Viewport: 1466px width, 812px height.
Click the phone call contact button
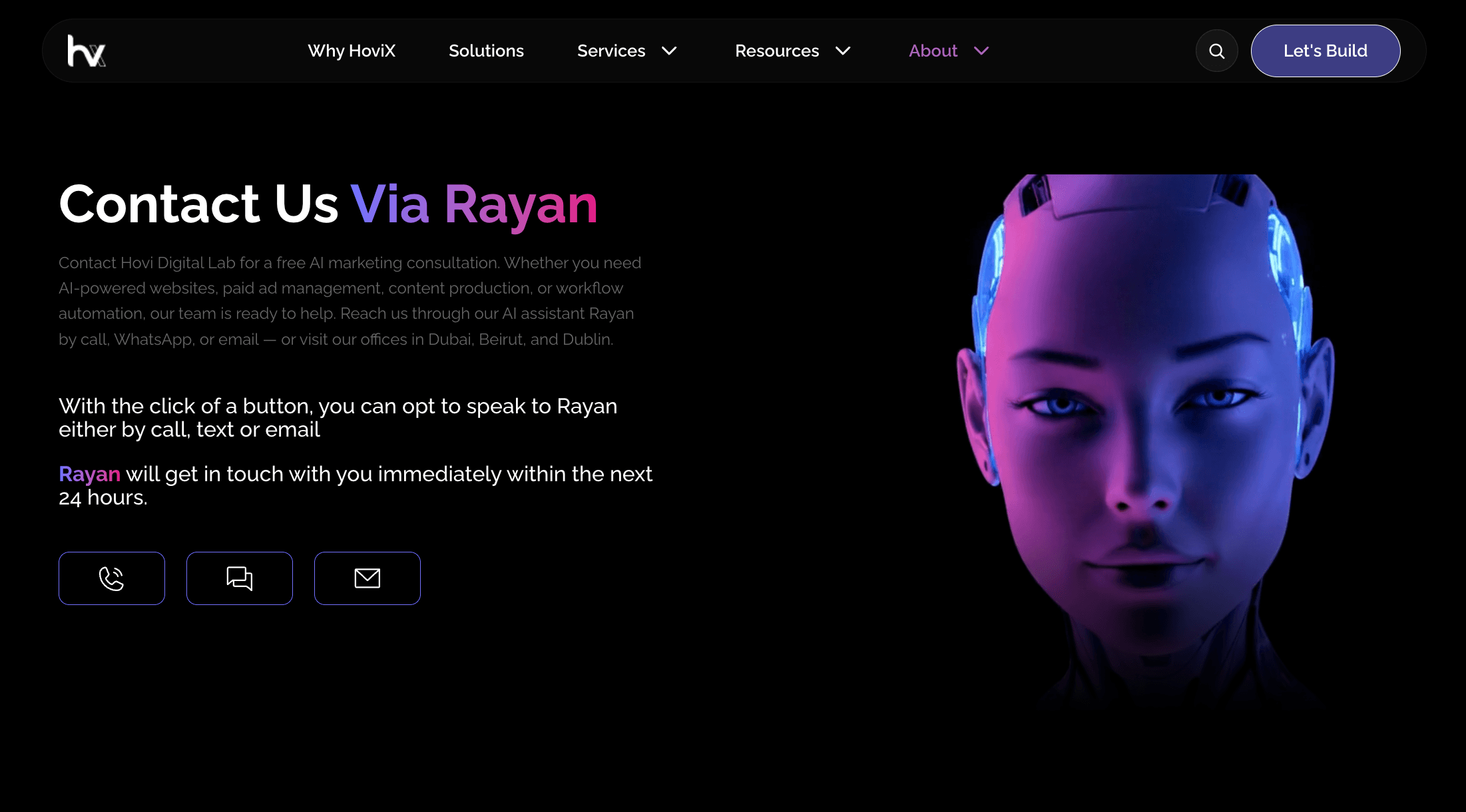112,578
